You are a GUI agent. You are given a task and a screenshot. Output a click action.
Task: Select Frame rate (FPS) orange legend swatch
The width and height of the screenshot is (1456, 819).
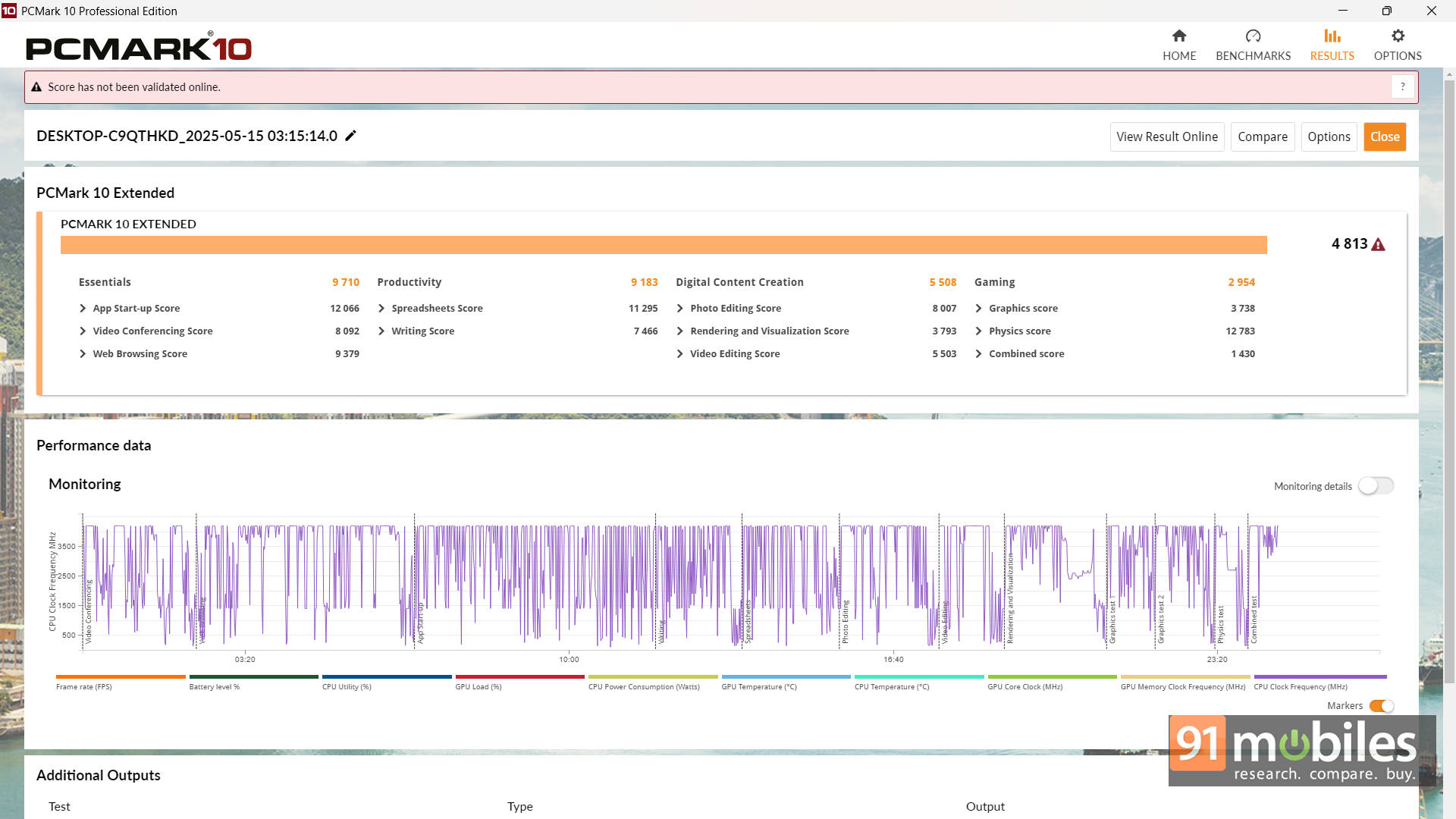coord(121,676)
